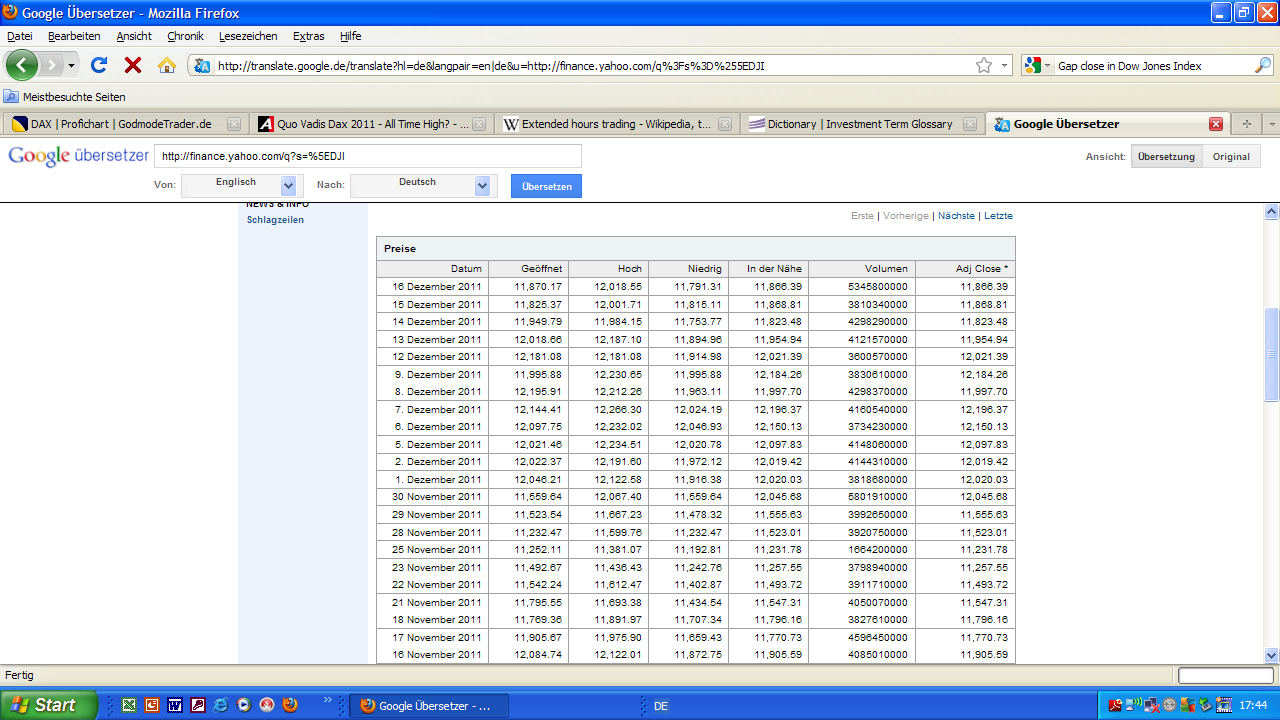The image size is (1280, 720).
Task: Click the page's vertical scrollbar thumb
Action: coord(1272,355)
